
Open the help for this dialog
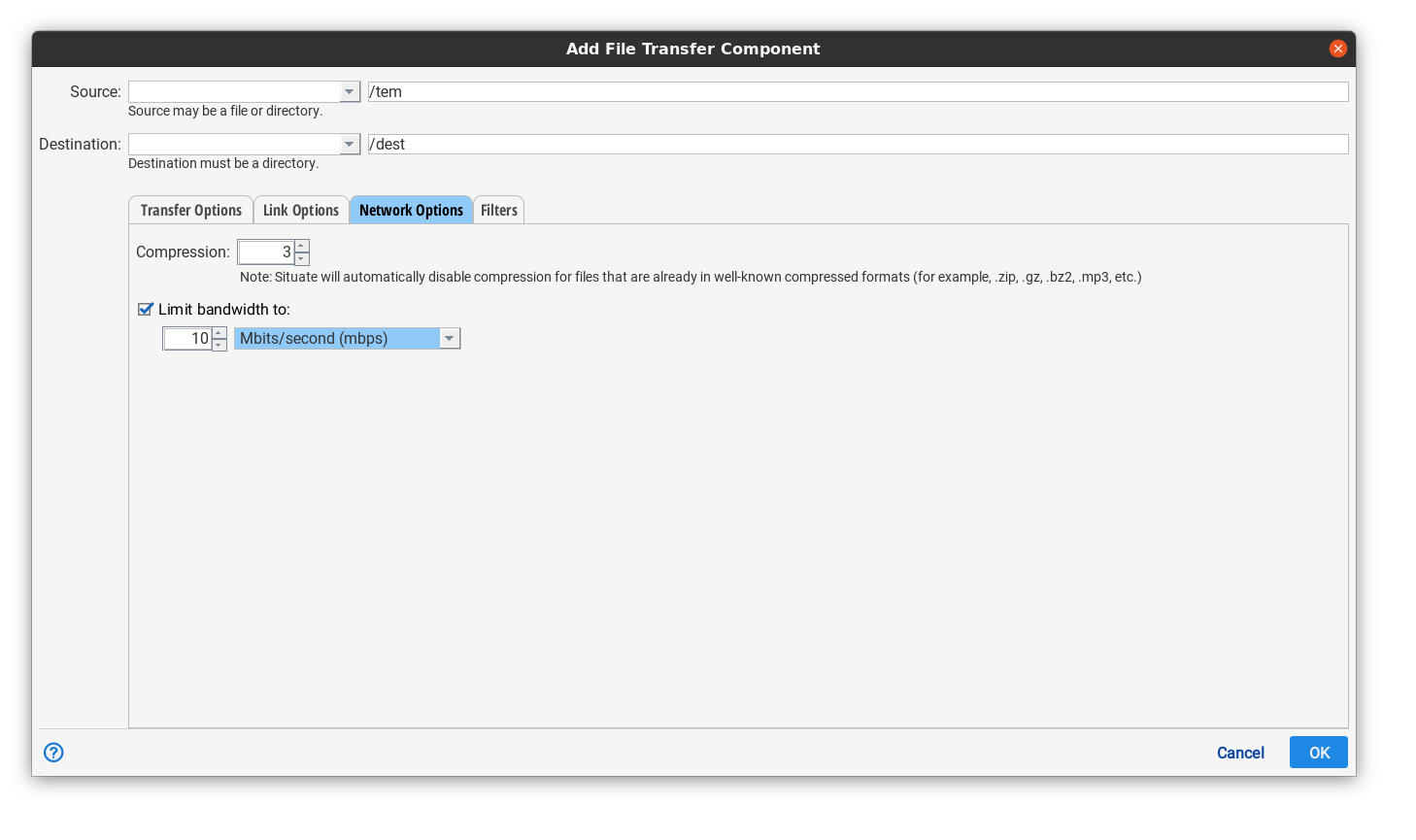(x=53, y=753)
